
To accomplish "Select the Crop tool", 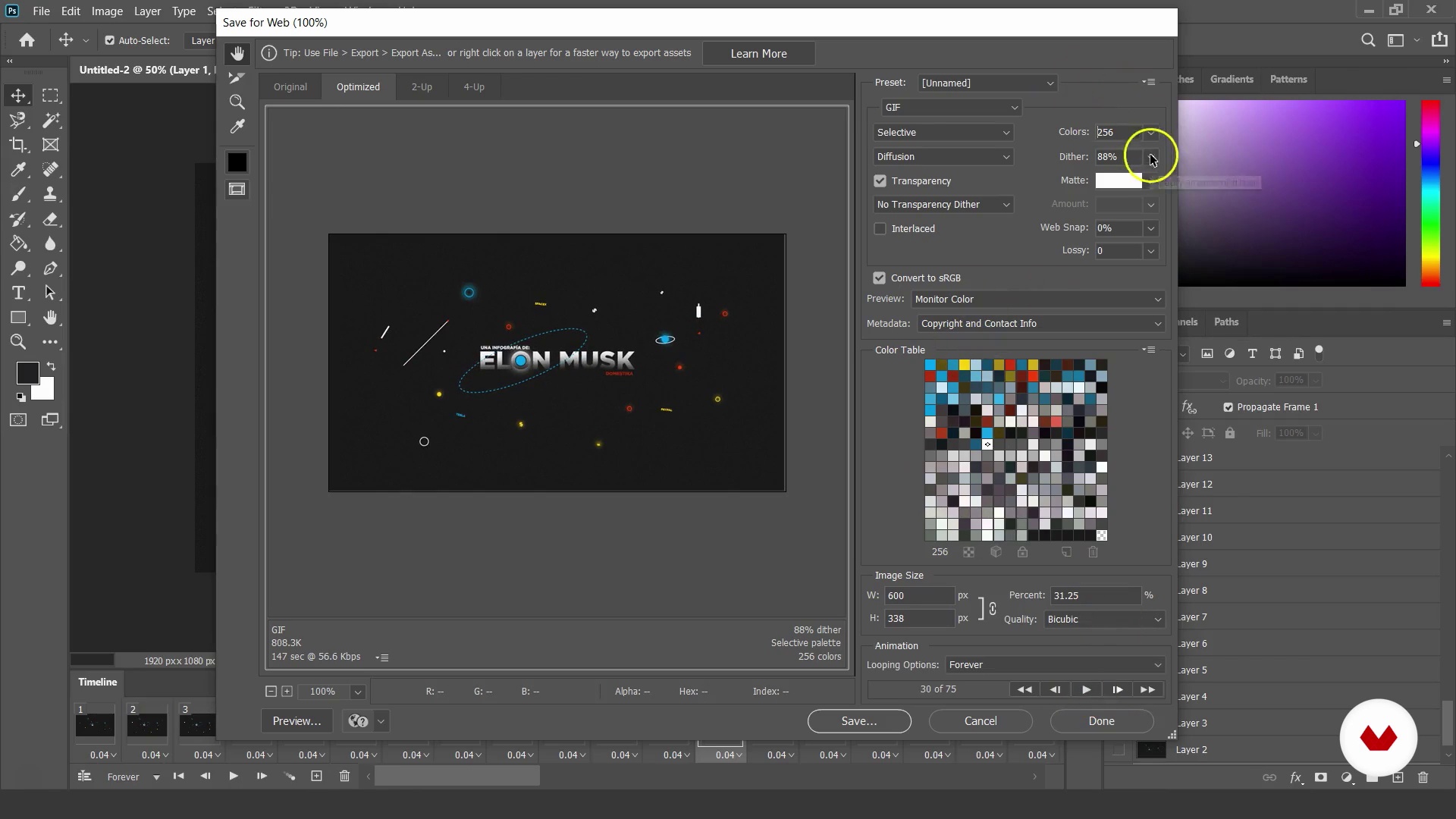I will pos(19,145).
